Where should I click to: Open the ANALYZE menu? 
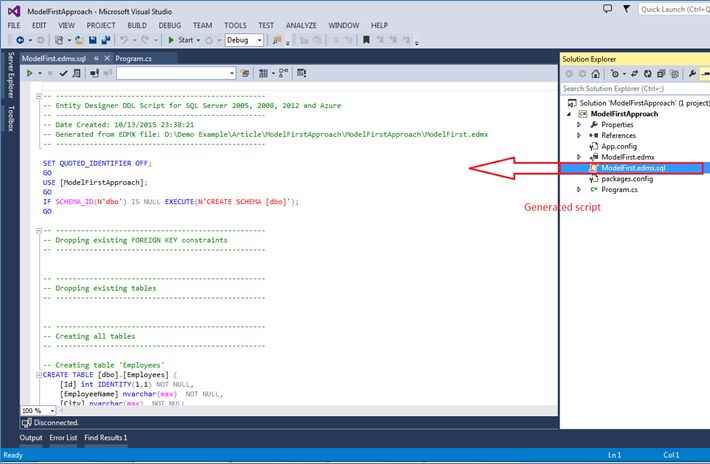click(x=301, y=25)
